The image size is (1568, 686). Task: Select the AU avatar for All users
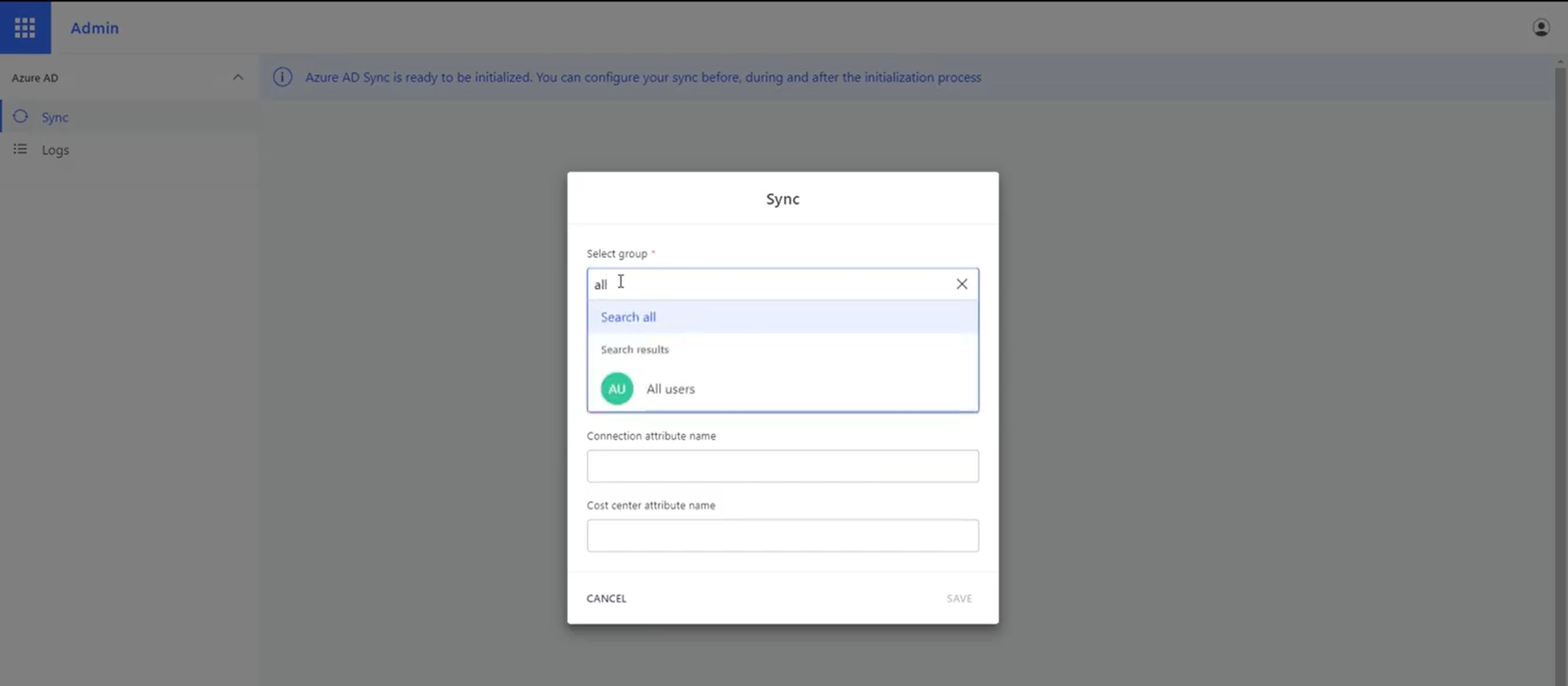pyautogui.click(x=616, y=388)
